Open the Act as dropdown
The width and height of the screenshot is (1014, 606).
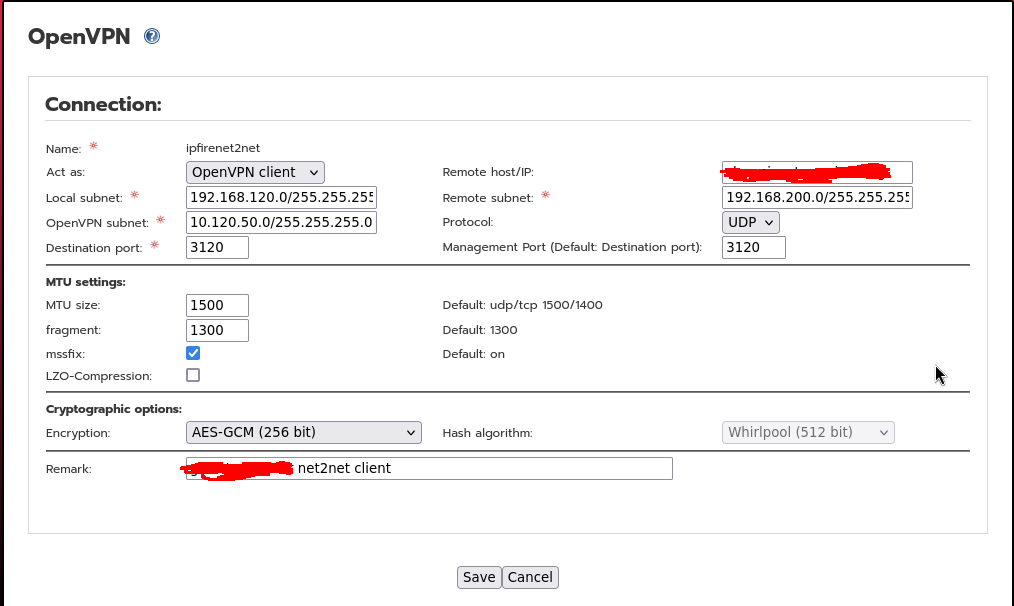click(x=255, y=172)
